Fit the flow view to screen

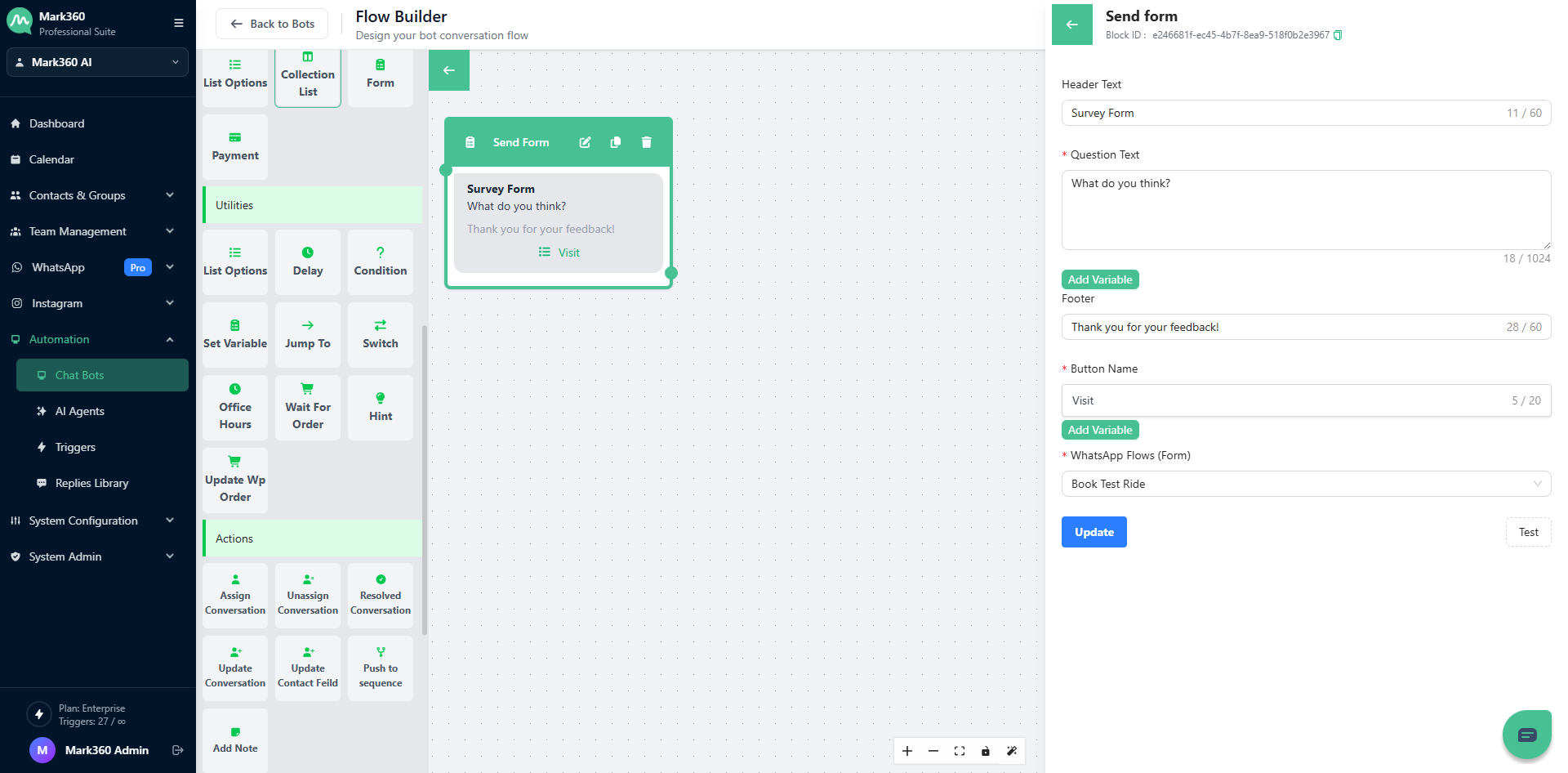tap(960, 751)
